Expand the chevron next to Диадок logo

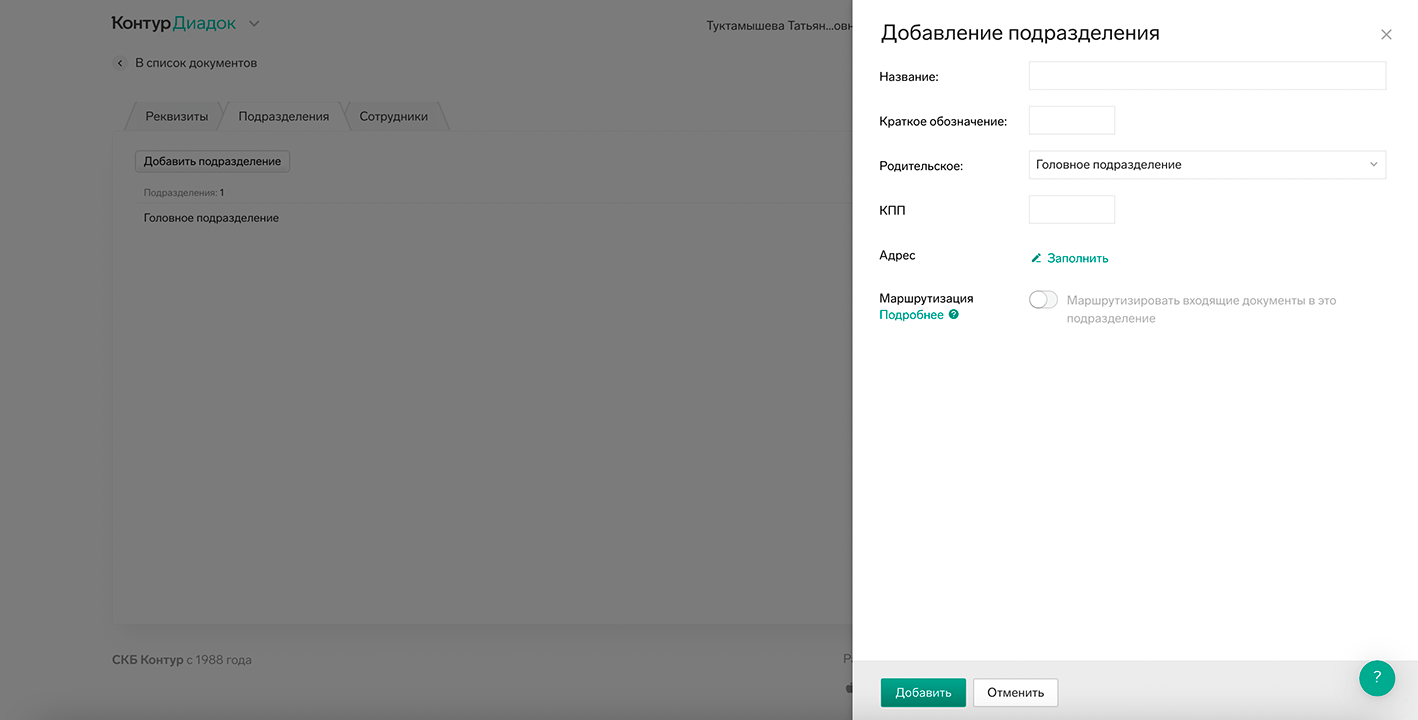point(253,24)
